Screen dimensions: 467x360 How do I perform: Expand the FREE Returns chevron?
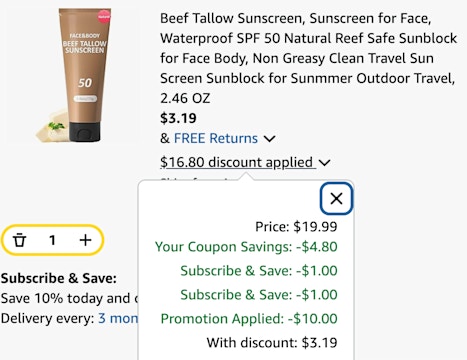(x=269, y=138)
